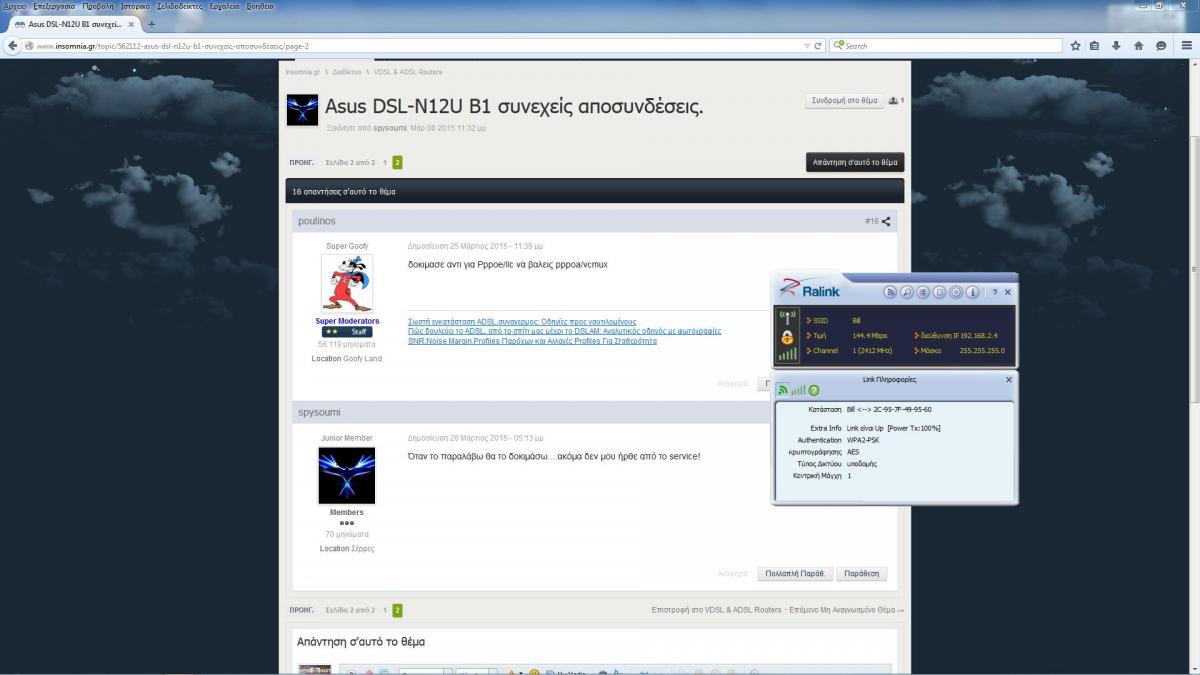Open Ralink about info icon
The width and height of the screenshot is (1200, 675).
tap(972, 292)
